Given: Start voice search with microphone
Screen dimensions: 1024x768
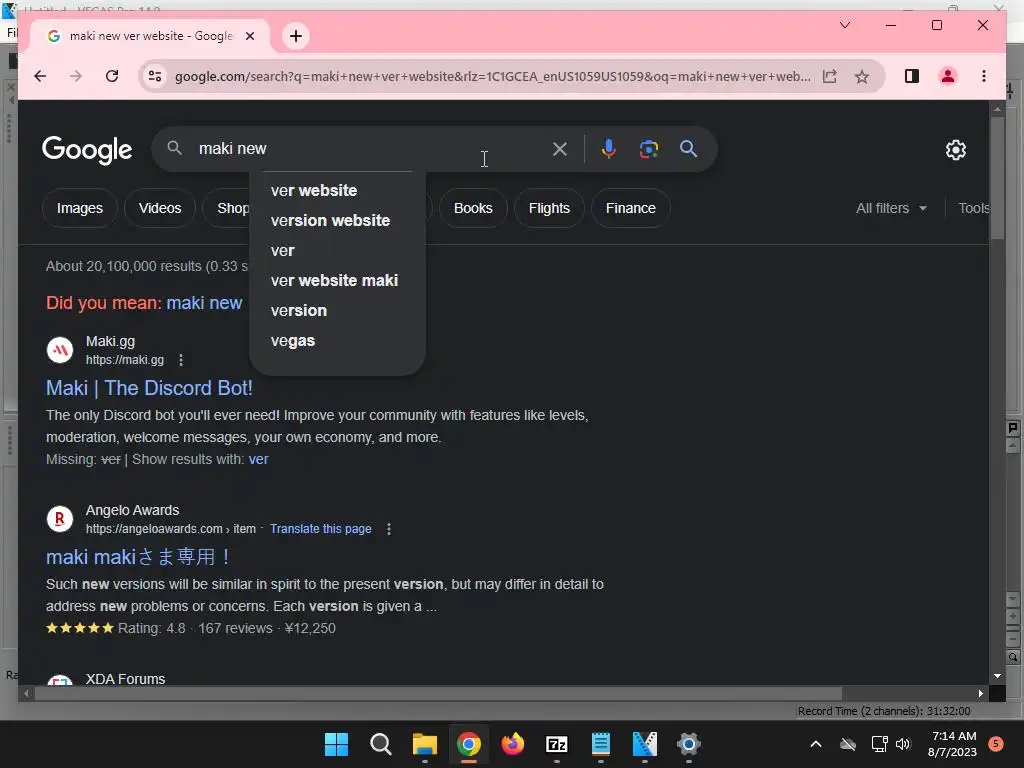Looking at the screenshot, I should click(609, 149).
